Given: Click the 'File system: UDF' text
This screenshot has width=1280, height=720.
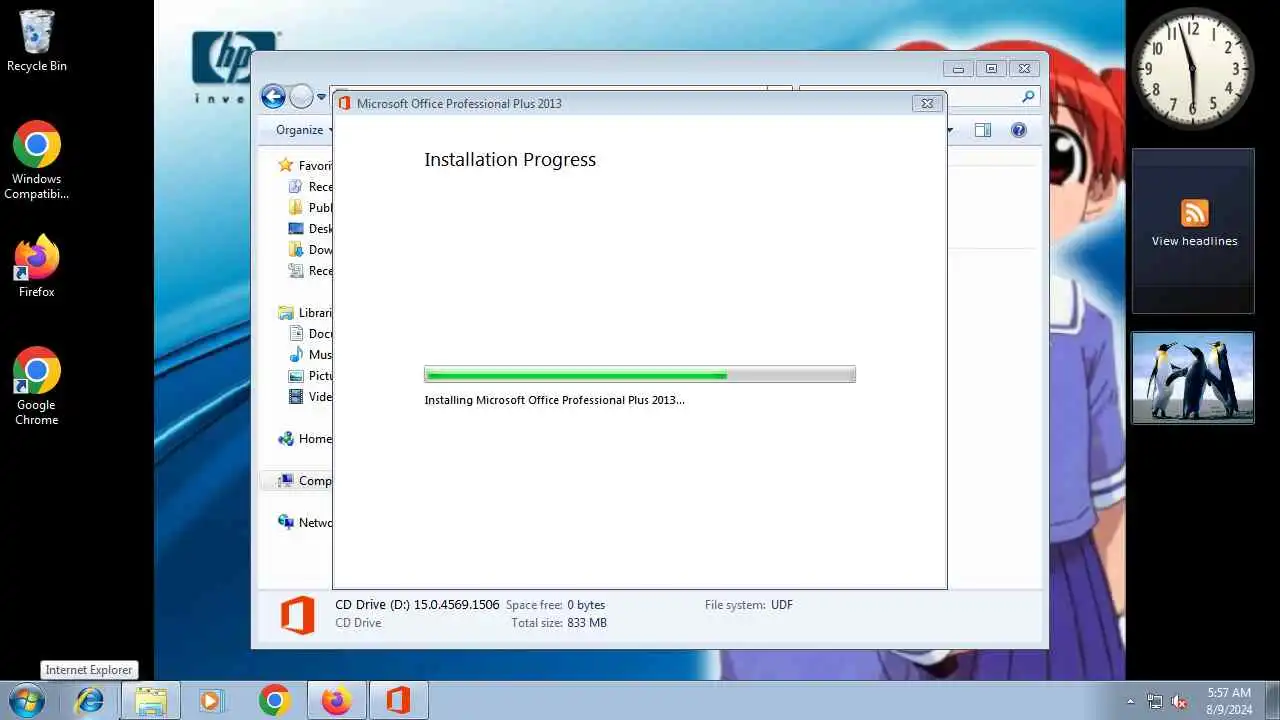Looking at the screenshot, I should click(x=749, y=605).
